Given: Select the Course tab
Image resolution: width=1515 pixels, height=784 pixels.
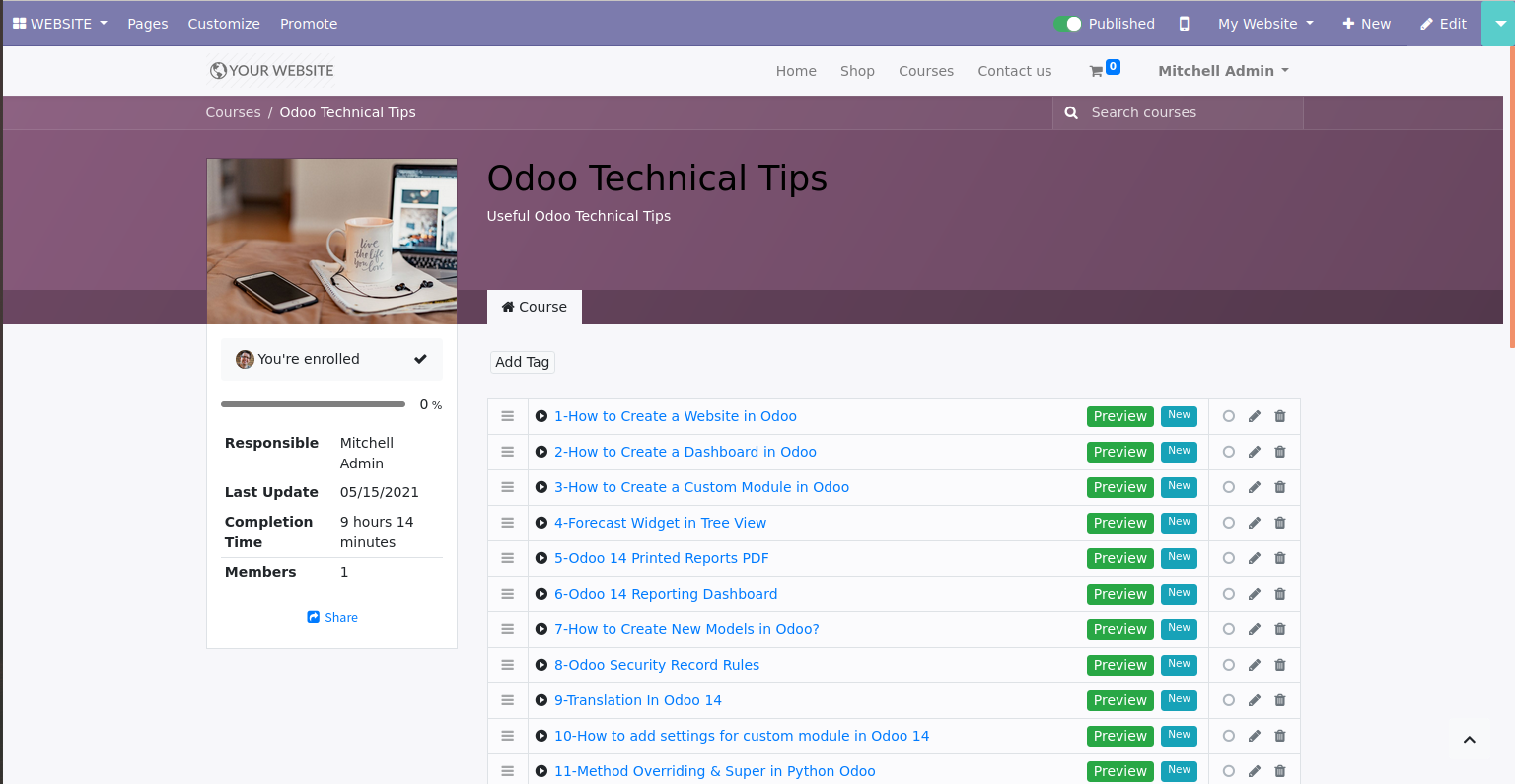Looking at the screenshot, I should (x=535, y=307).
